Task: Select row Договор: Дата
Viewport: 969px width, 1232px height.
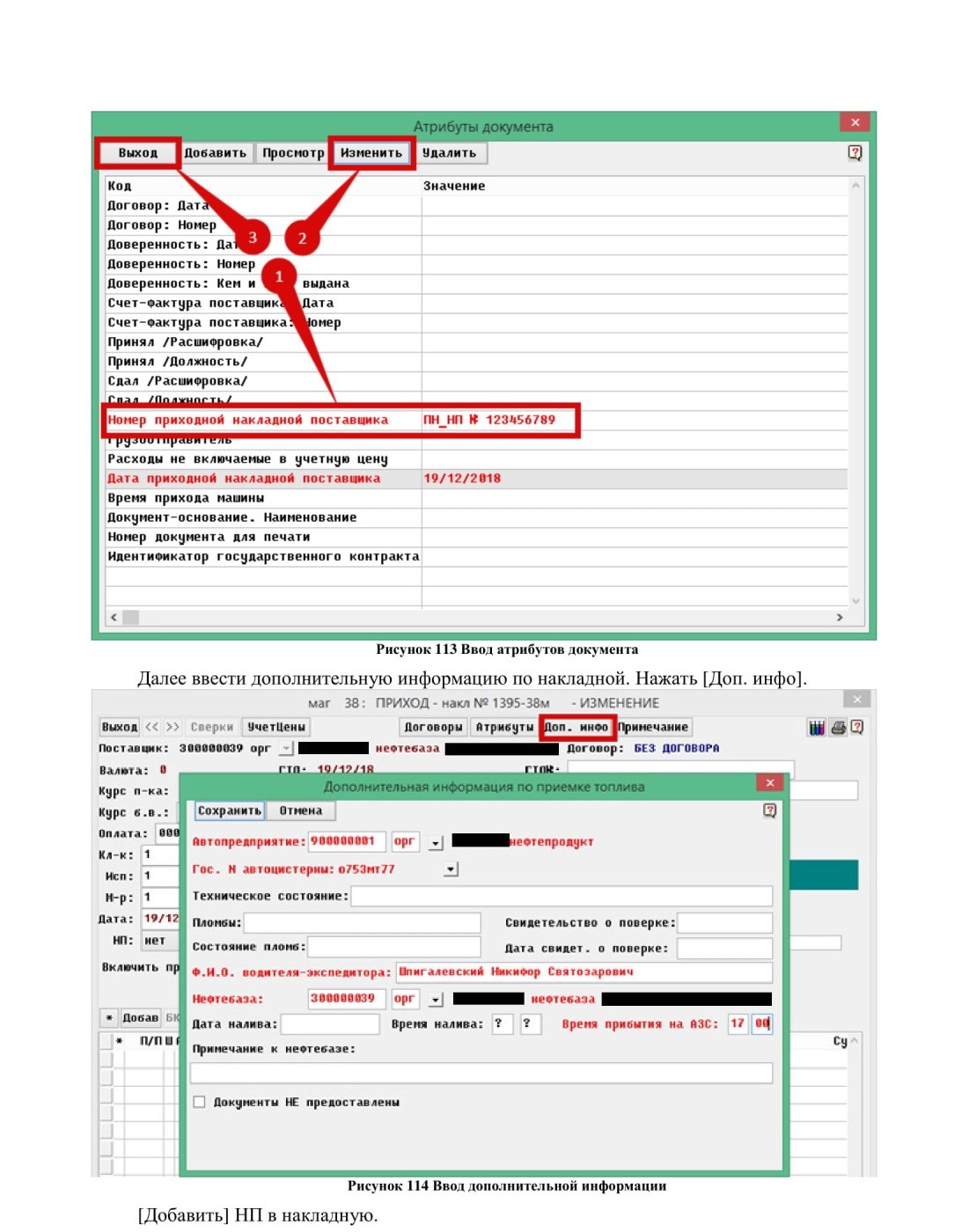Action: [x=476, y=206]
